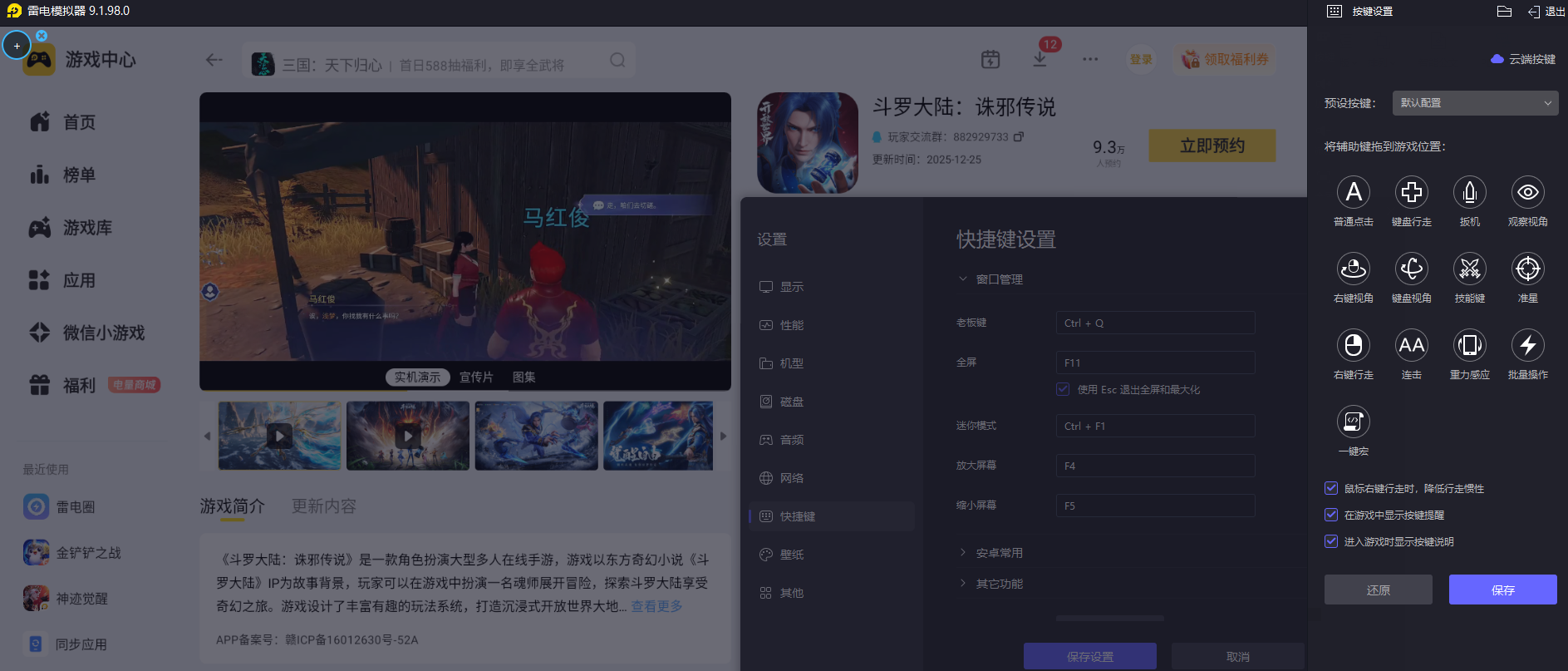
Task: Select the 准星 crosshair icon
Action: click(x=1528, y=269)
